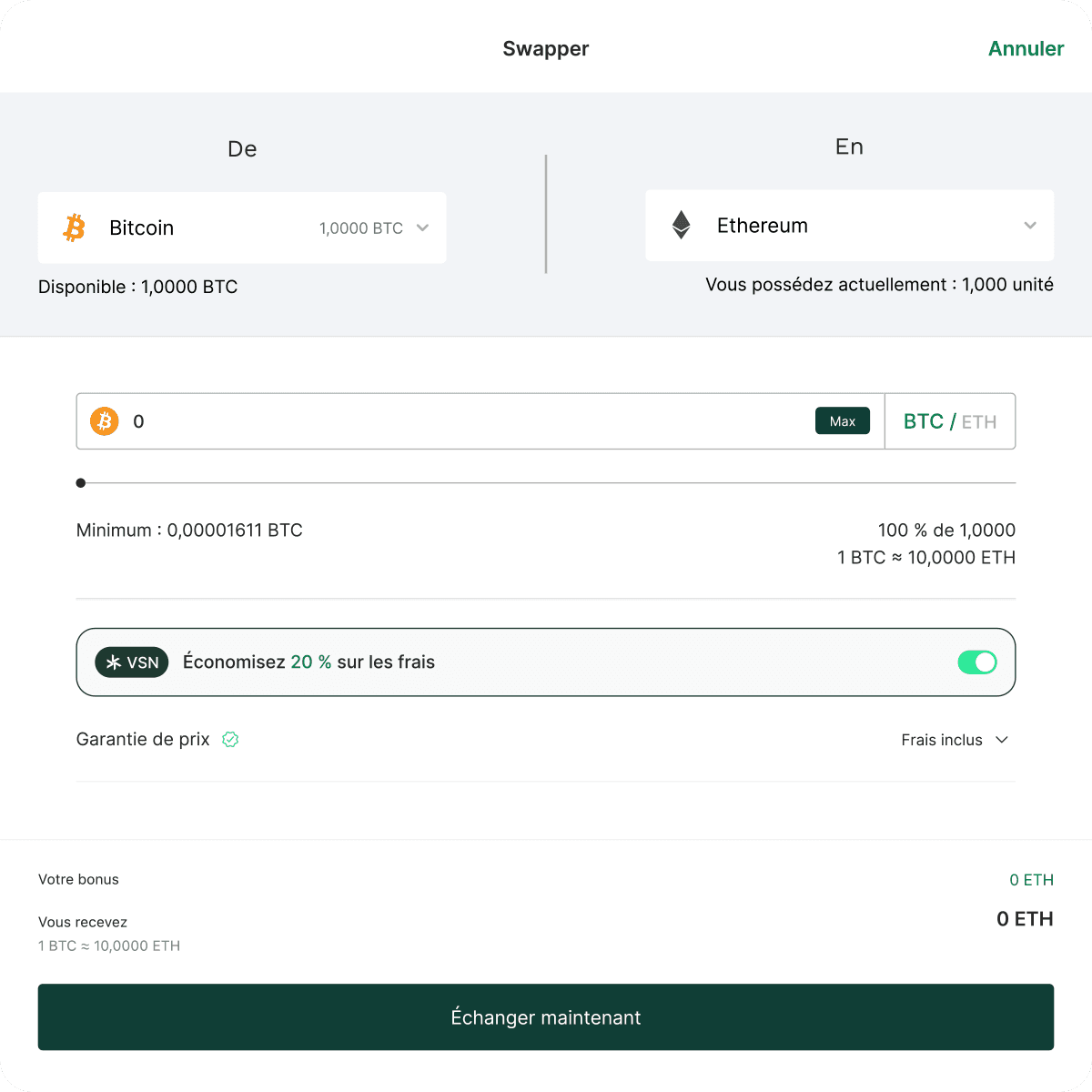
Task: Click the Disponible : 1,0000 BTC label
Action: pos(137,287)
